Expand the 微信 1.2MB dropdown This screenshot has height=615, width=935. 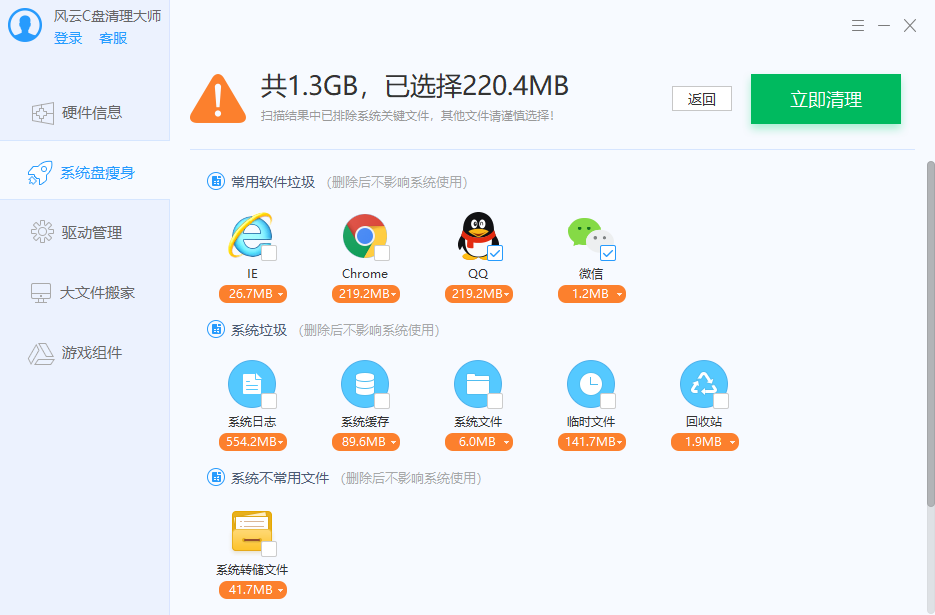592,294
